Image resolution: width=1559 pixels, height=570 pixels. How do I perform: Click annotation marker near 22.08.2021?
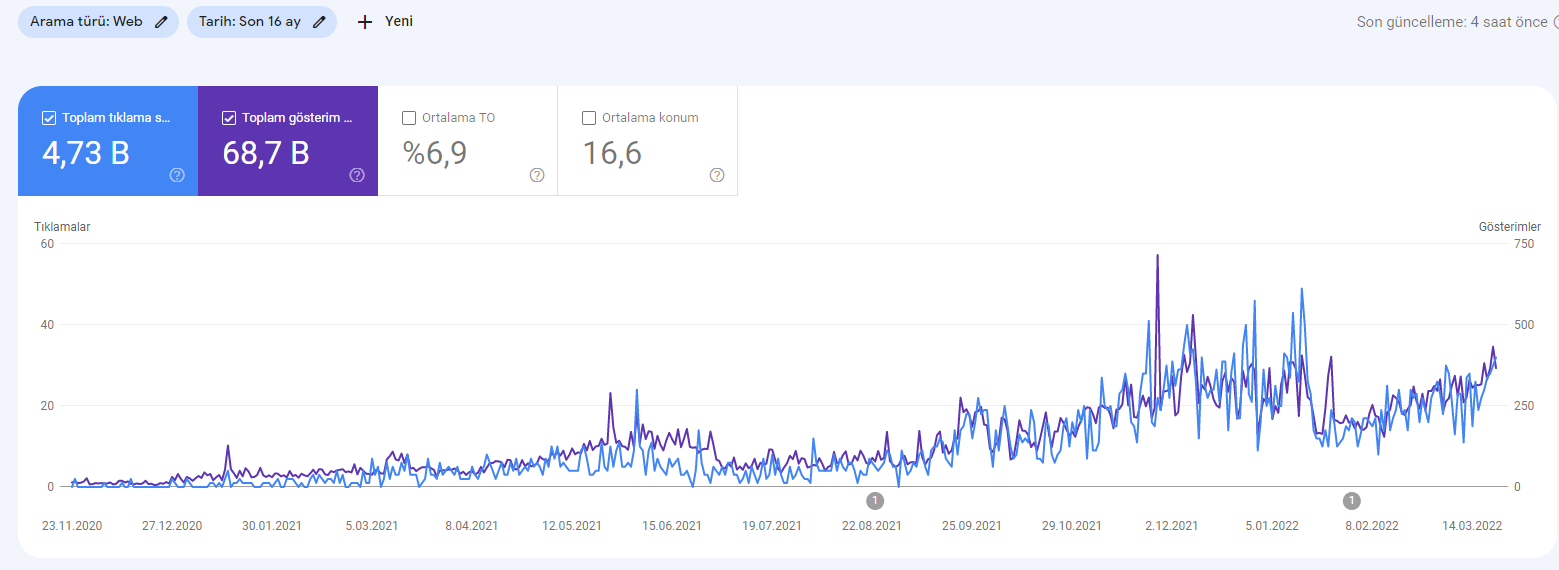tap(875, 501)
